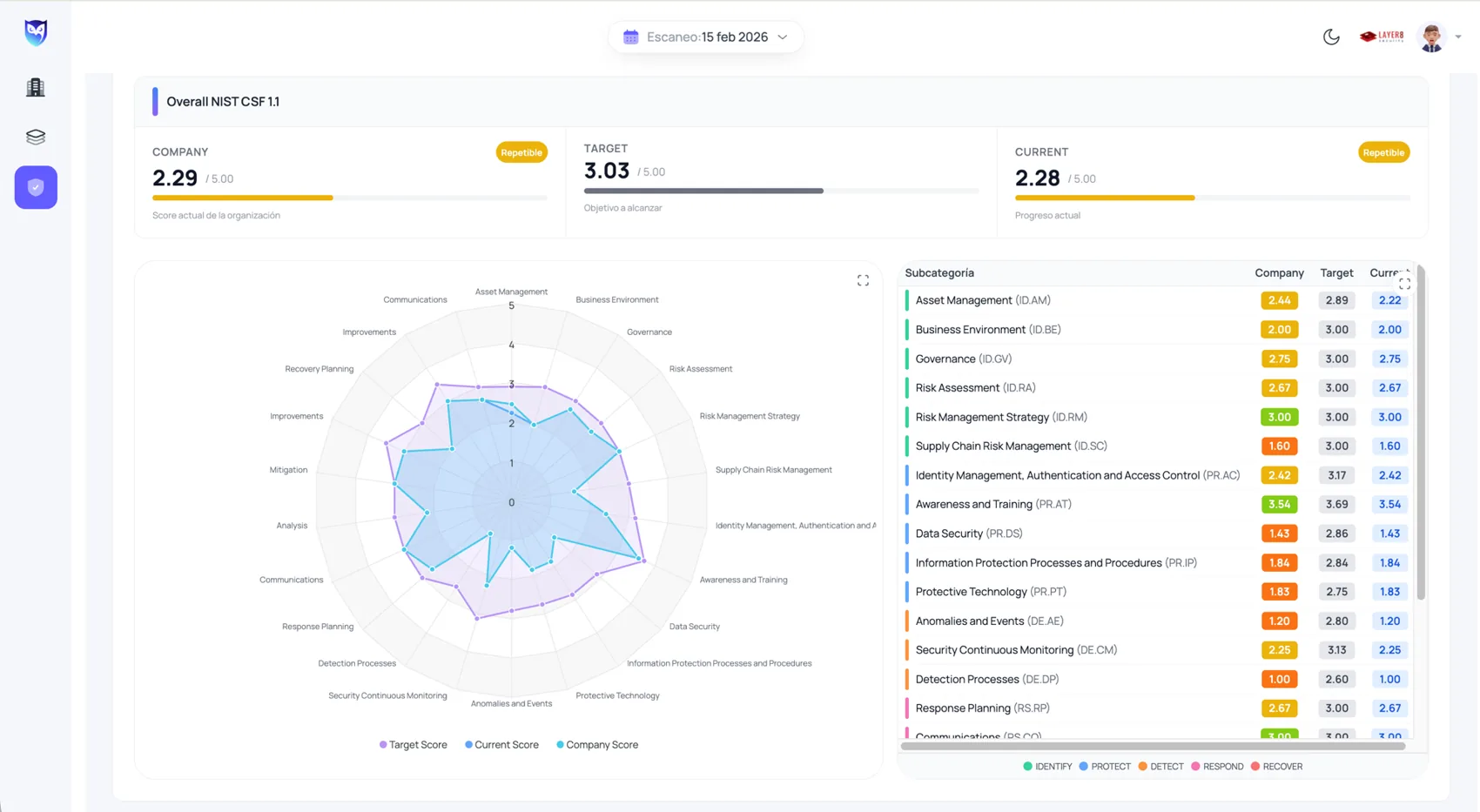Open the layers stack sidebar icon

[x=36, y=138]
